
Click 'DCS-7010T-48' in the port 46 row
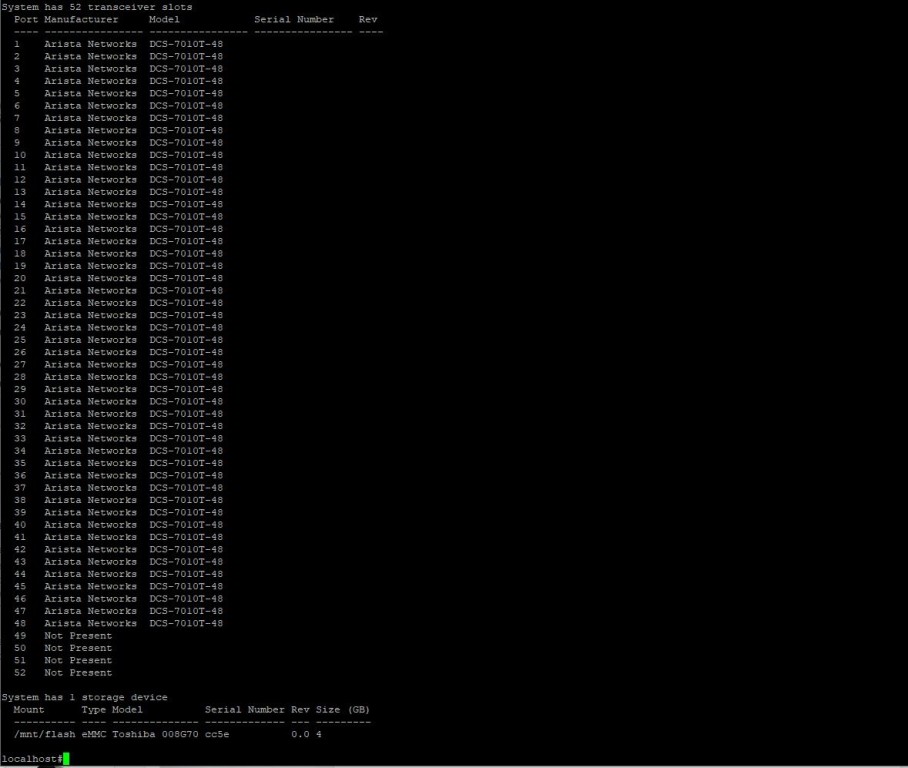[186, 599]
